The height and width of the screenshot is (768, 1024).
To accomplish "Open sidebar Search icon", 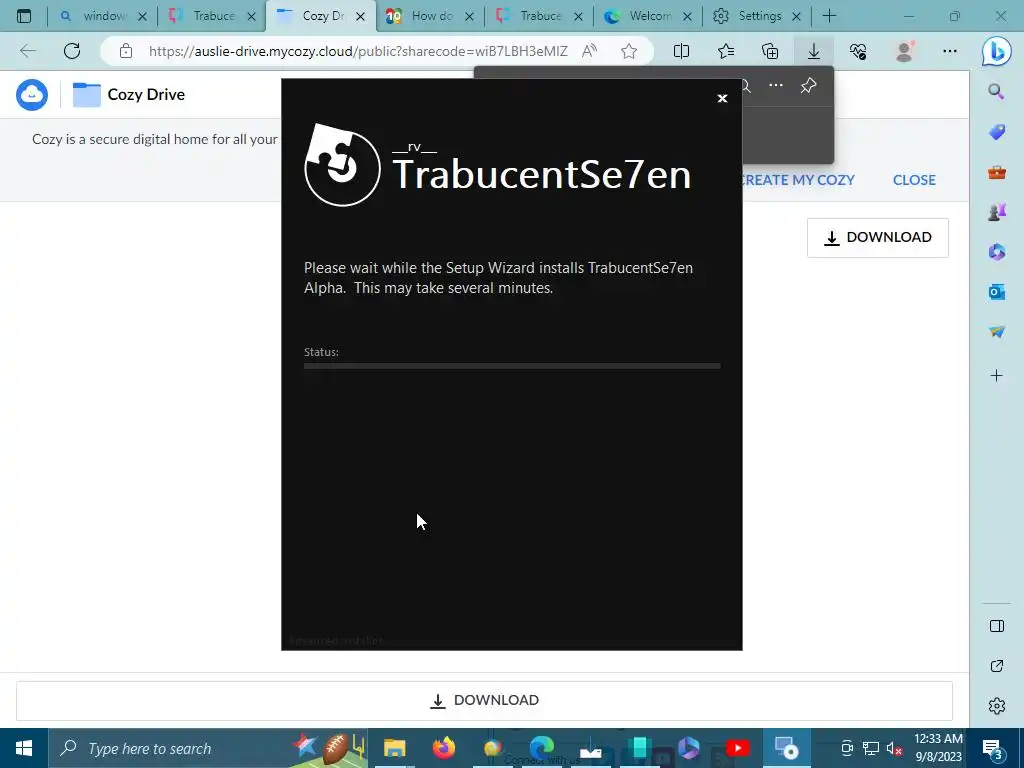I will coord(996,91).
